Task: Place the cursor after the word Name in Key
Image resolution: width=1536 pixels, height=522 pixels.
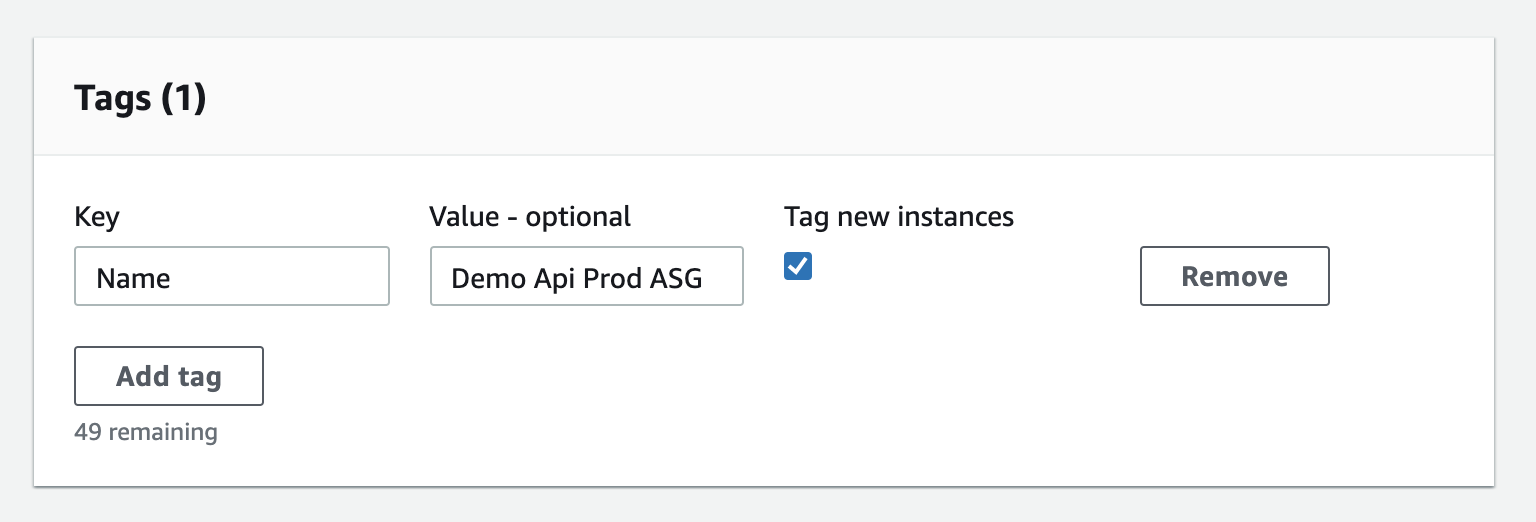Action: click(172, 278)
